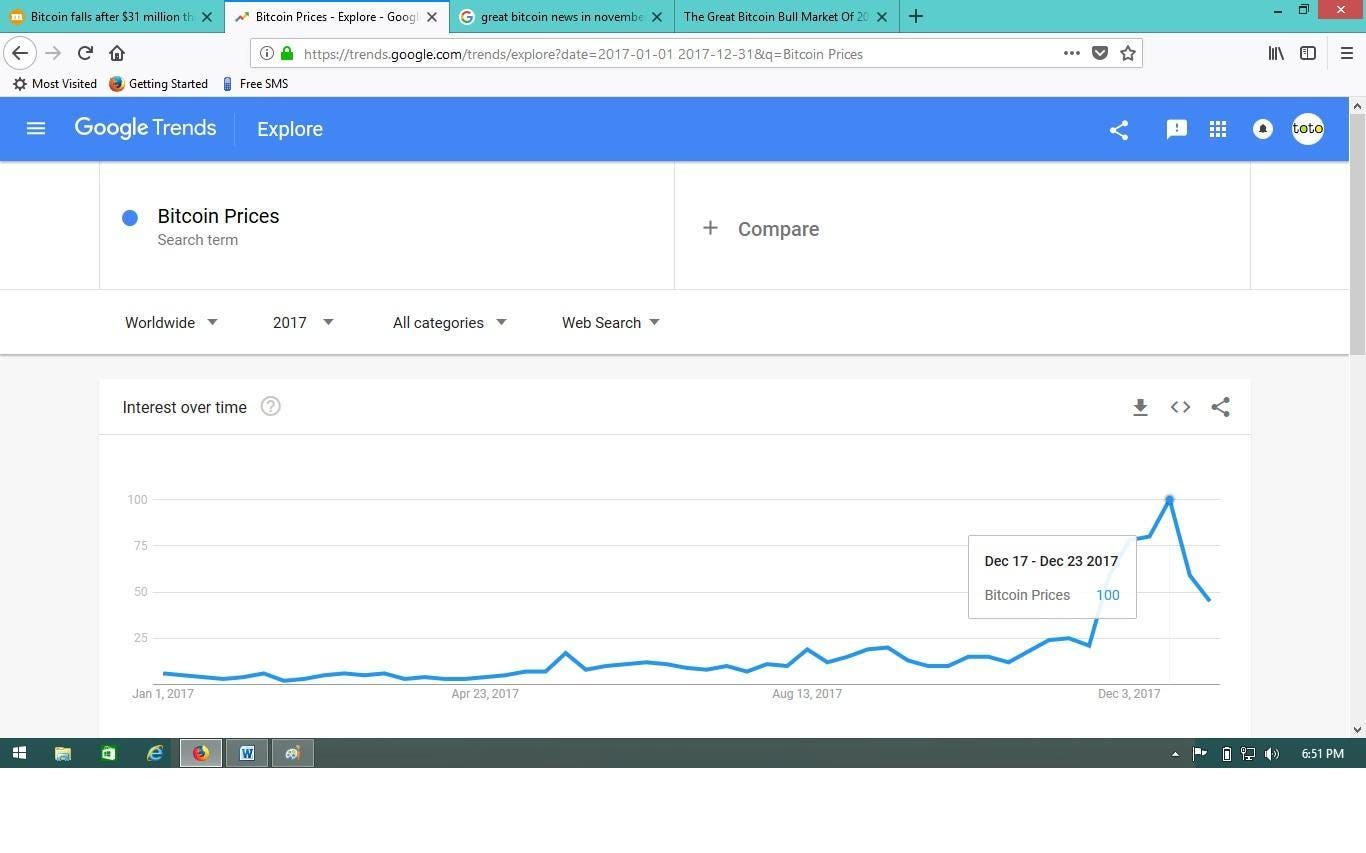This screenshot has height=853, width=1366.
Task: Reload the current page
Action: pyautogui.click(x=85, y=53)
